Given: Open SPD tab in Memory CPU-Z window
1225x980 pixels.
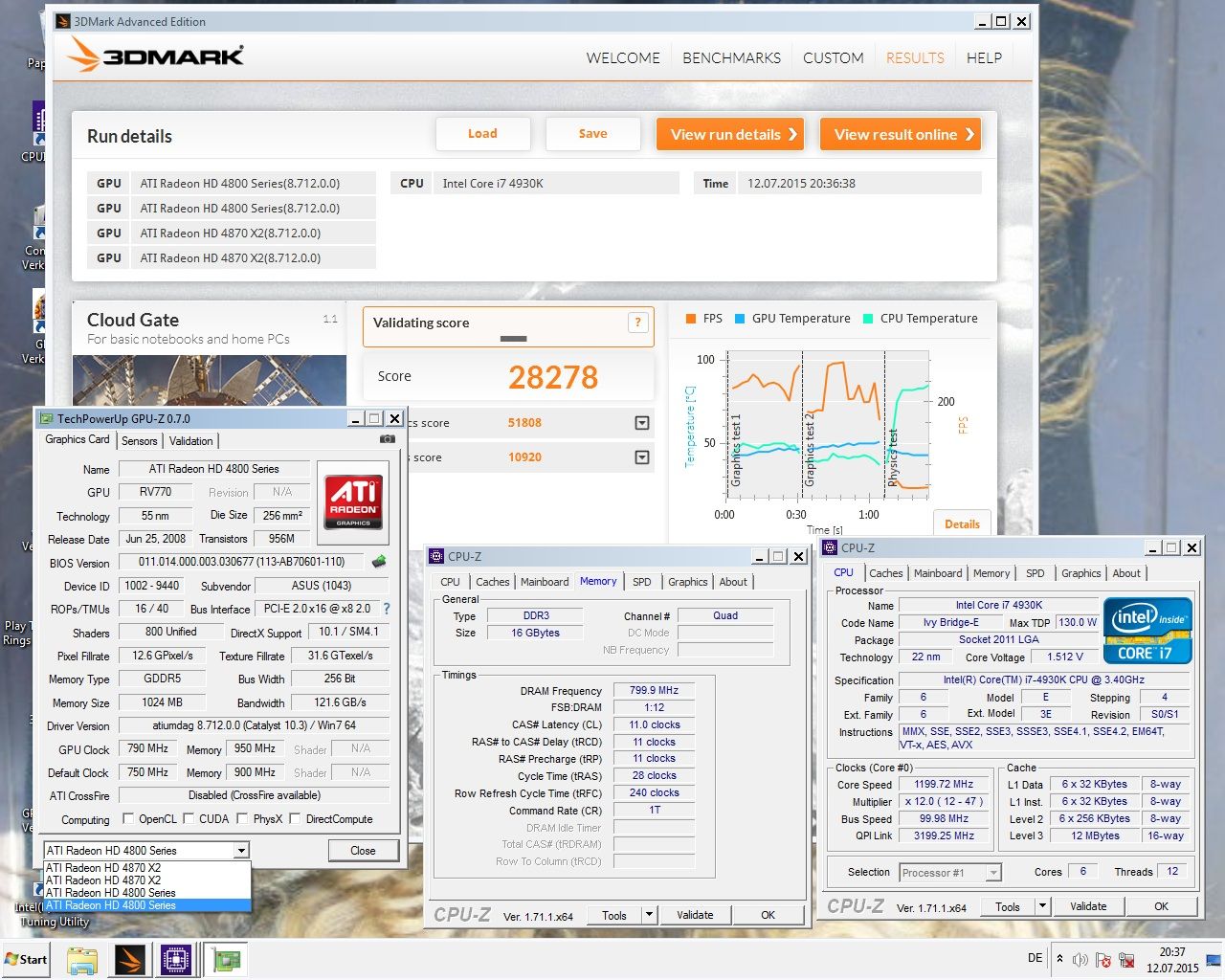Looking at the screenshot, I should click(x=641, y=581).
